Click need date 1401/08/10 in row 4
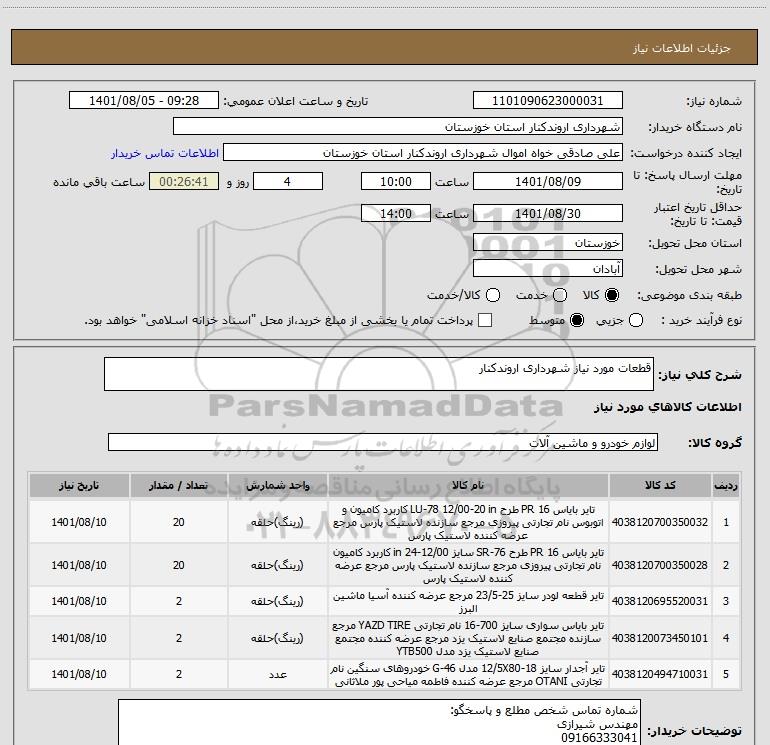This screenshot has height=745, width=770. (x=79, y=638)
